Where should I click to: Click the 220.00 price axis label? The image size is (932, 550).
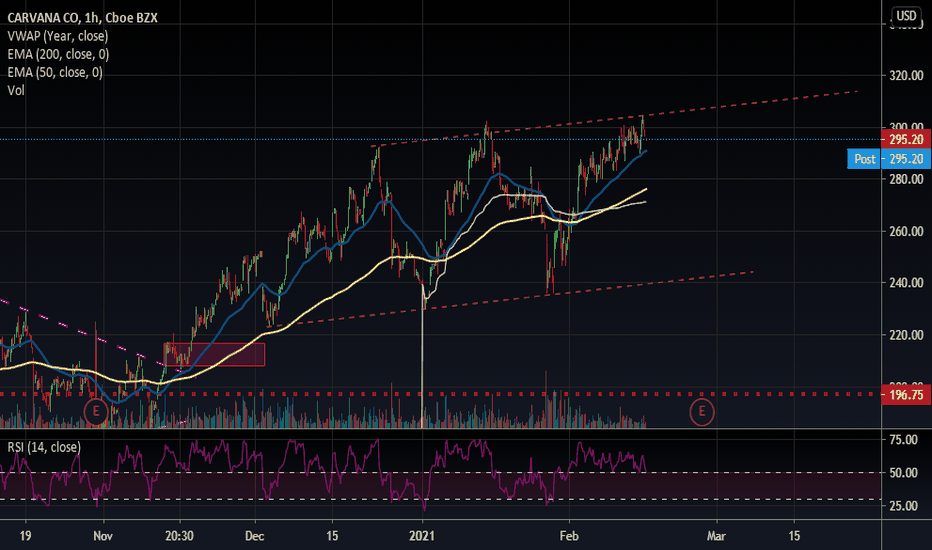906,335
